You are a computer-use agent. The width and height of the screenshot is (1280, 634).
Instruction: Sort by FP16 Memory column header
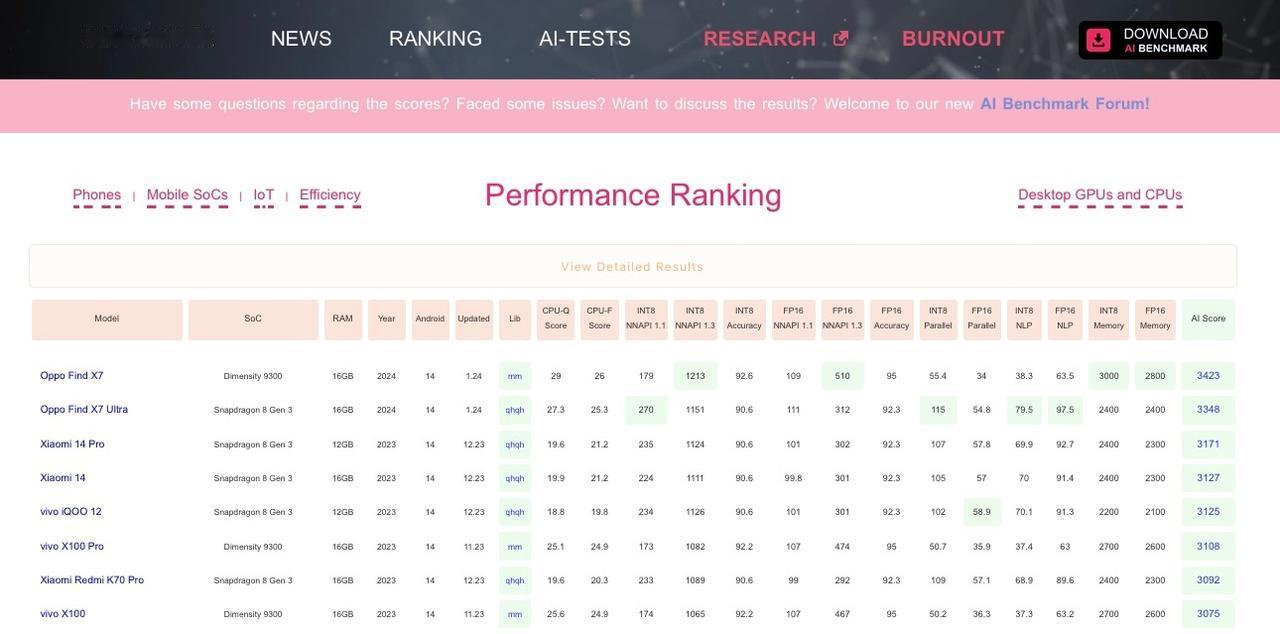click(1155, 320)
